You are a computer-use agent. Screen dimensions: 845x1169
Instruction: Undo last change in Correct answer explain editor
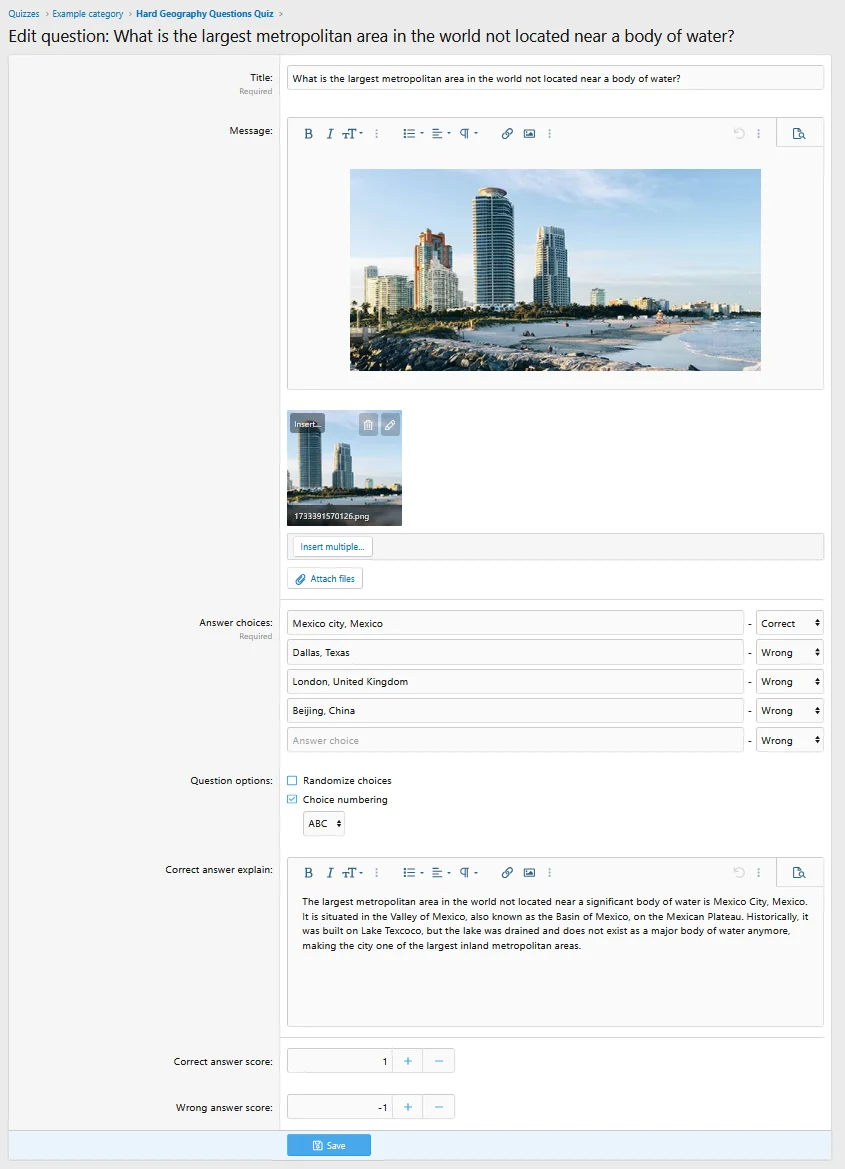tap(739, 872)
